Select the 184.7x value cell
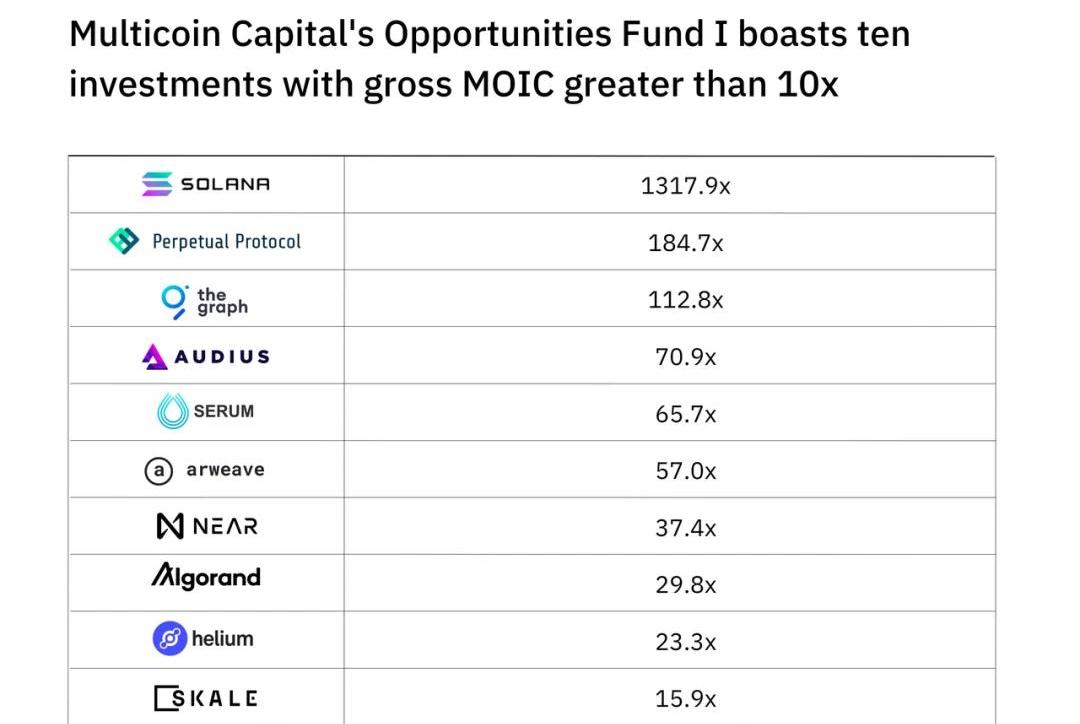 point(685,243)
